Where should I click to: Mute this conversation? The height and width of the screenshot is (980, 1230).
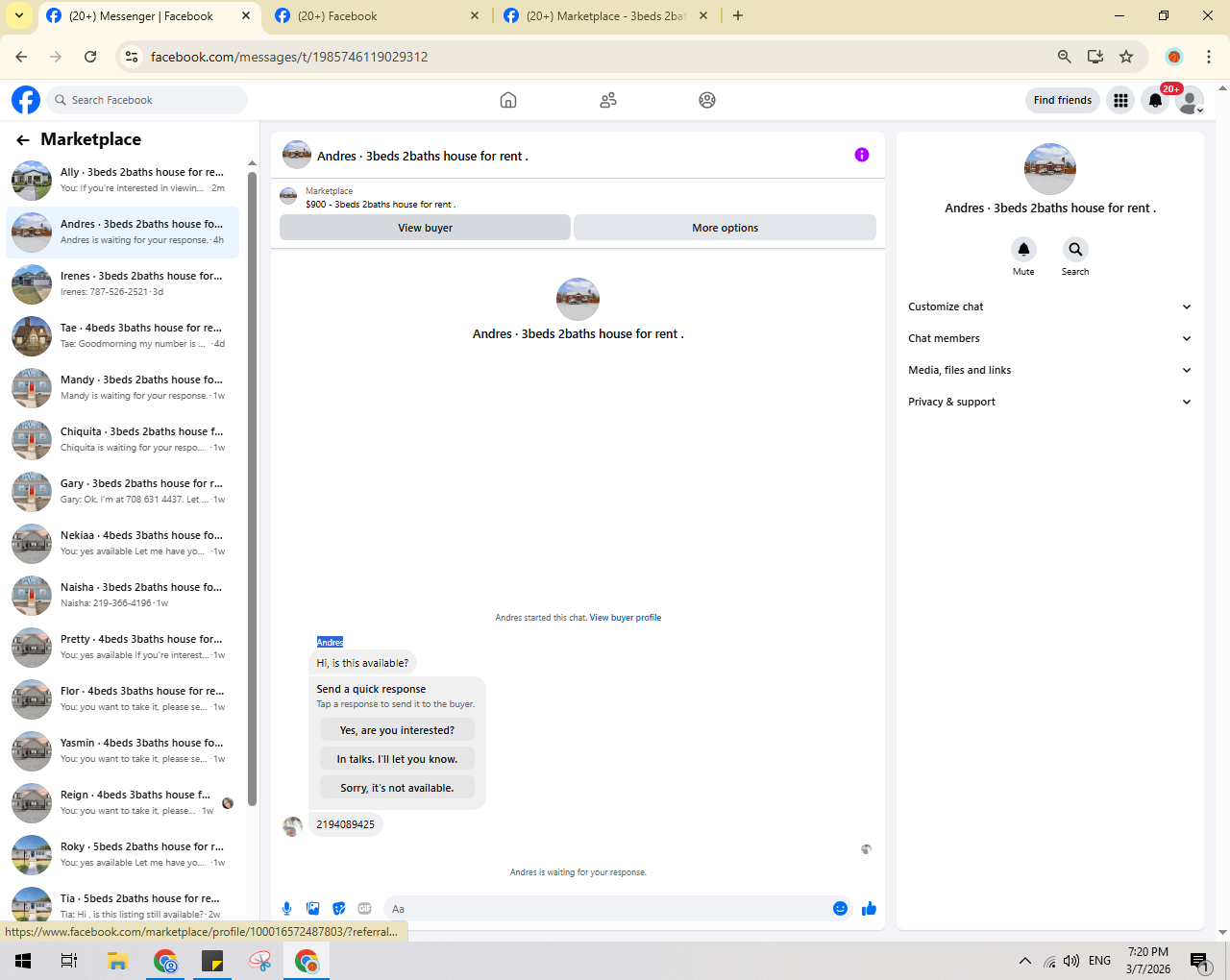click(1023, 250)
